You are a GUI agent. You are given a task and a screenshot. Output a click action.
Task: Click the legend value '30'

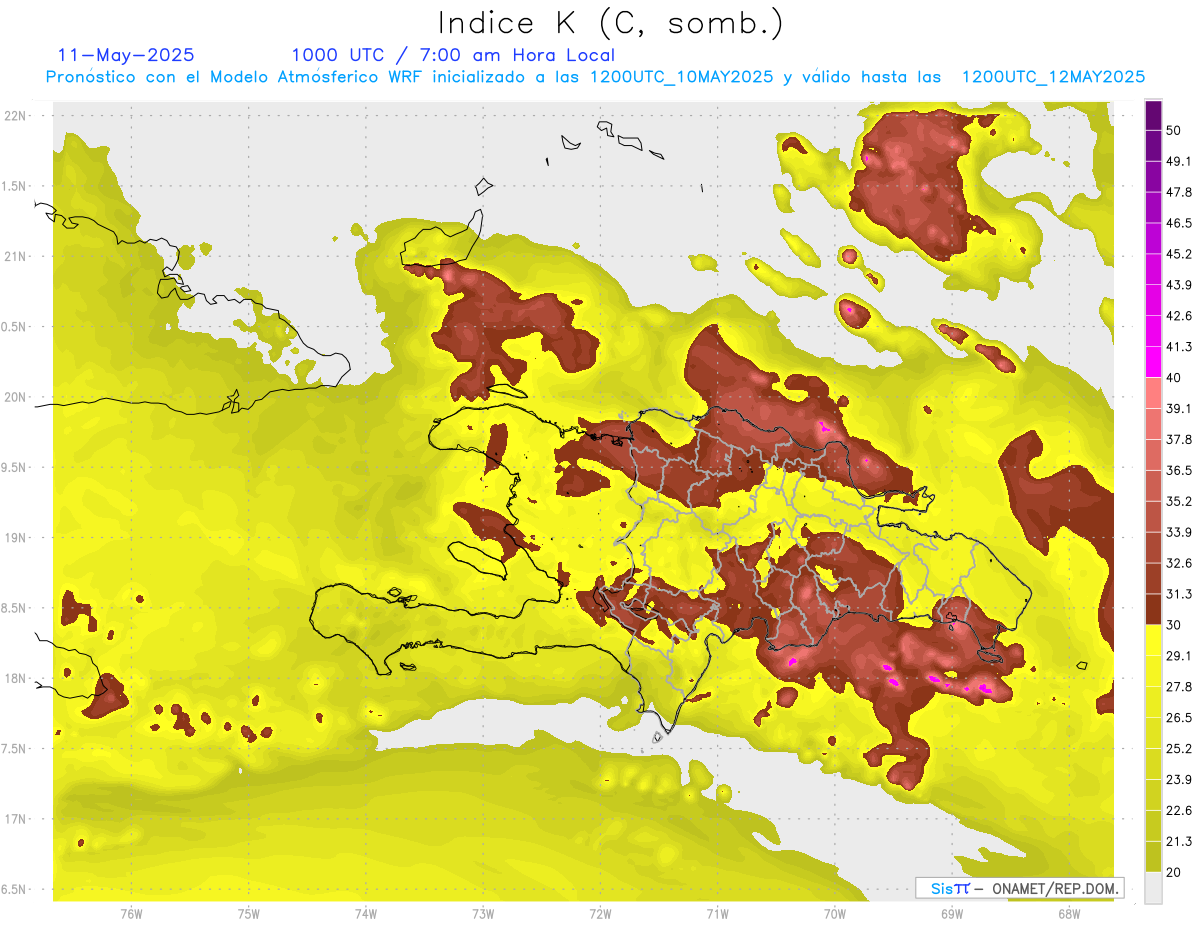[x=1173, y=625]
